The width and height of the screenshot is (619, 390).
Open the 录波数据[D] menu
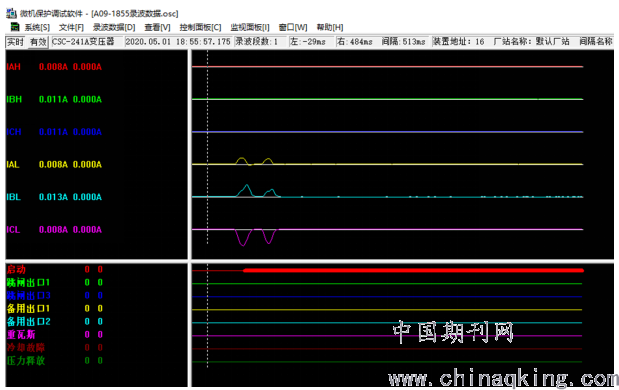114,27
